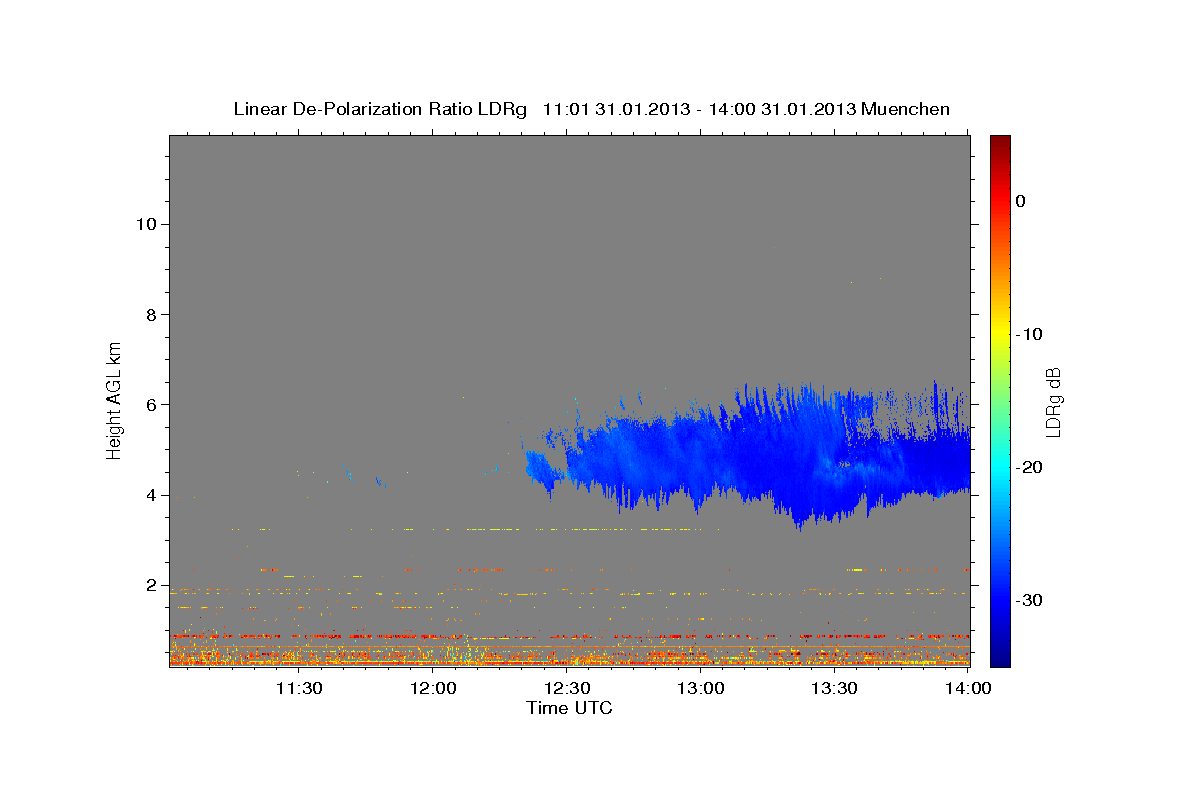
Task: Click the colorbar value -10
Action: [x=1029, y=334]
